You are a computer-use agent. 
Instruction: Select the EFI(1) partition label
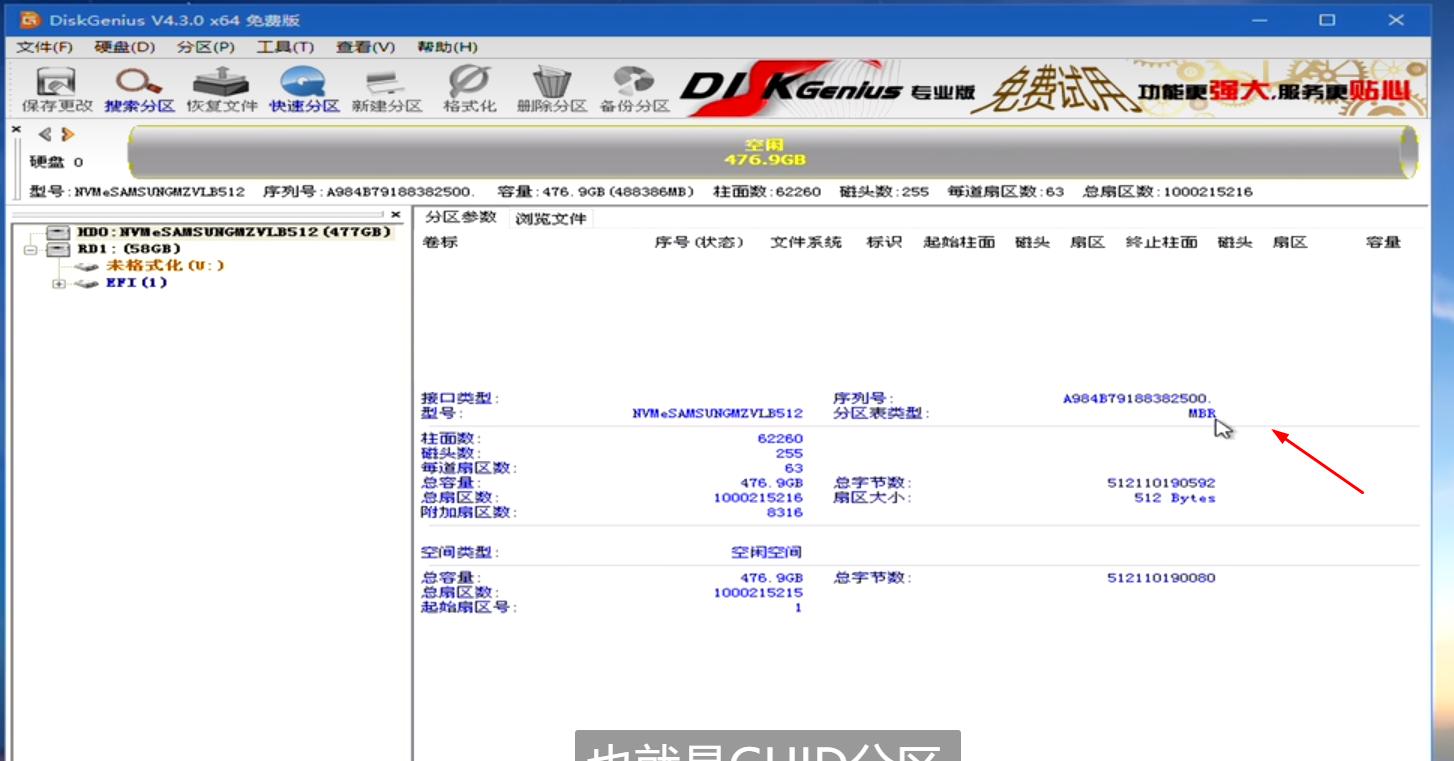point(137,283)
